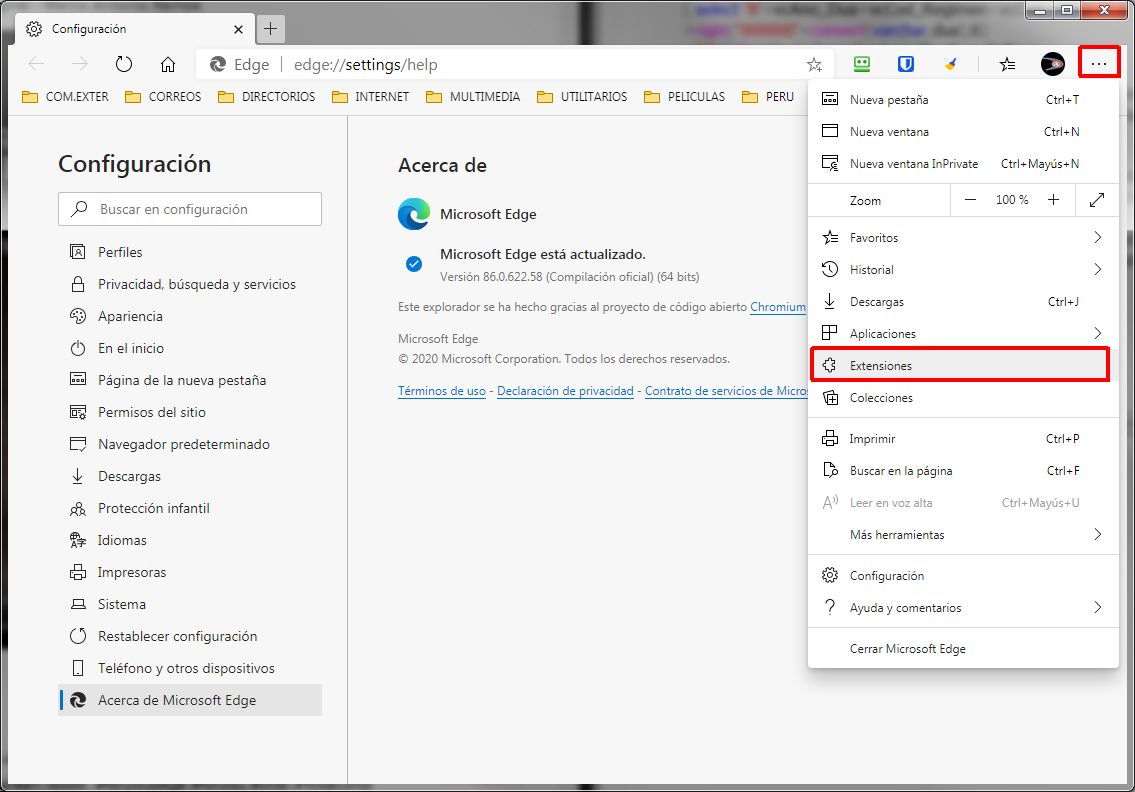Click the broom extension icon in toolbar
1135x792 pixels.
(x=950, y=64)
